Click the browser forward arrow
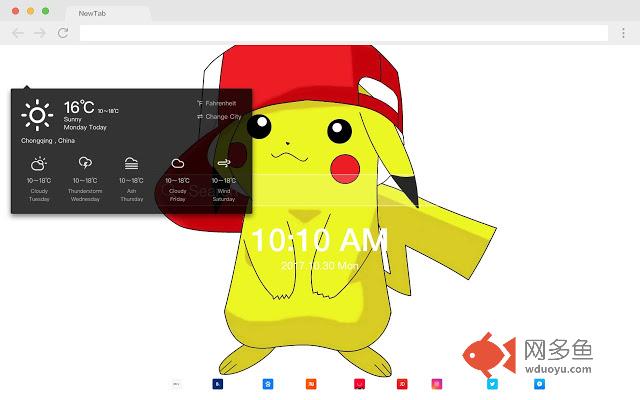Image resolution: width=640 pixels, height=400 pixels. click(x=40, y=33)
